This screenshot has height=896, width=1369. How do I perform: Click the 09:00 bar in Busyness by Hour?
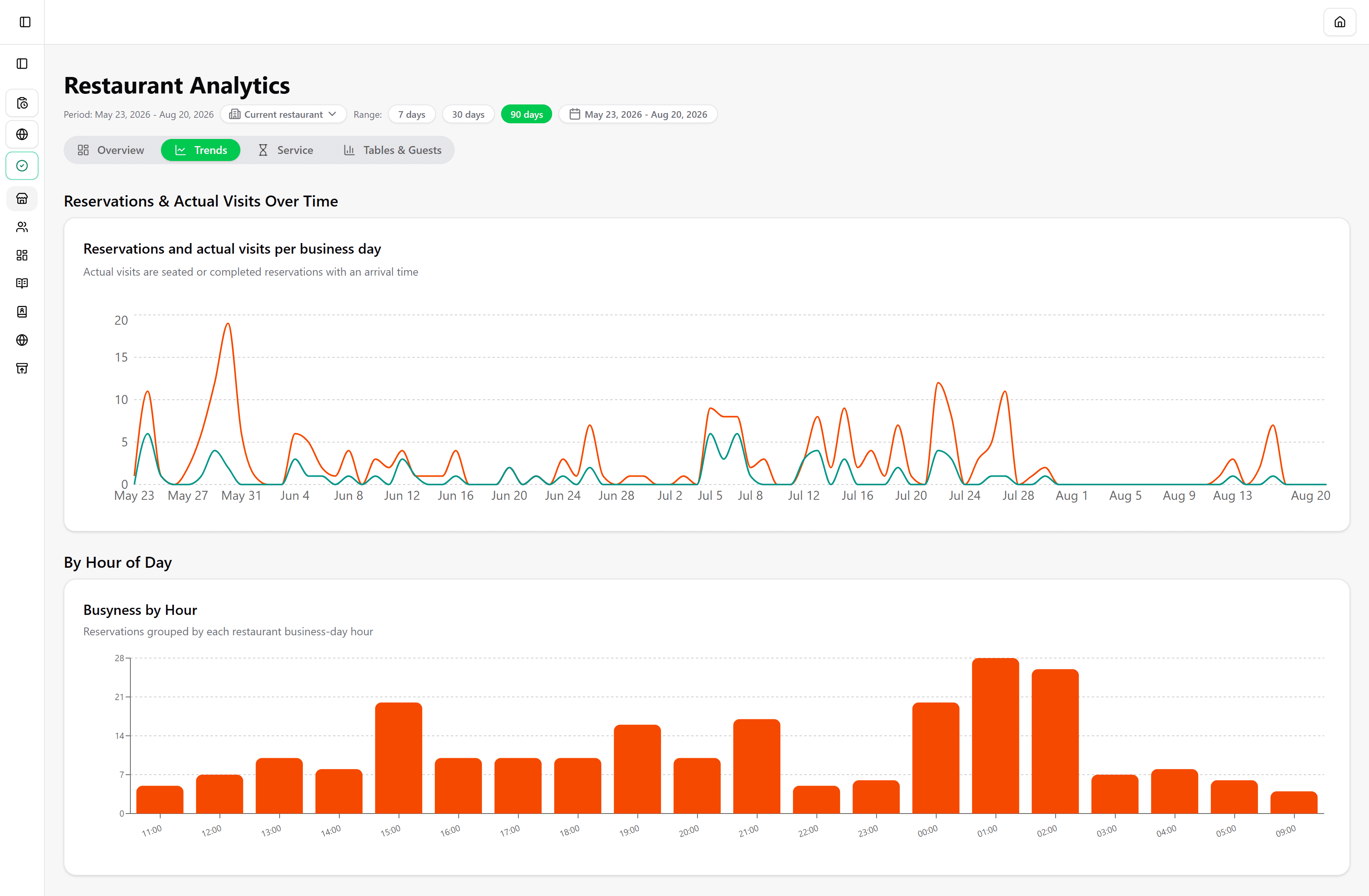(1294, 802)
